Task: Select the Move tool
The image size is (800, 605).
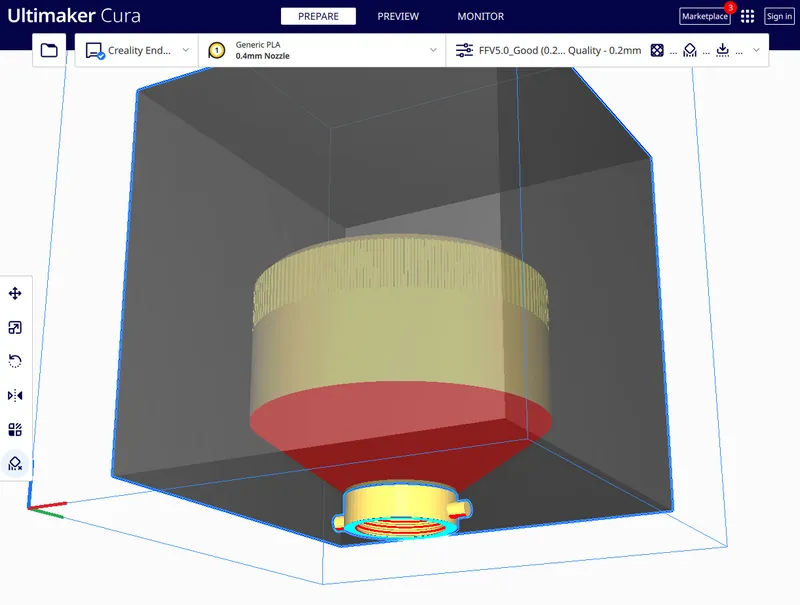Action: point(15,293)
